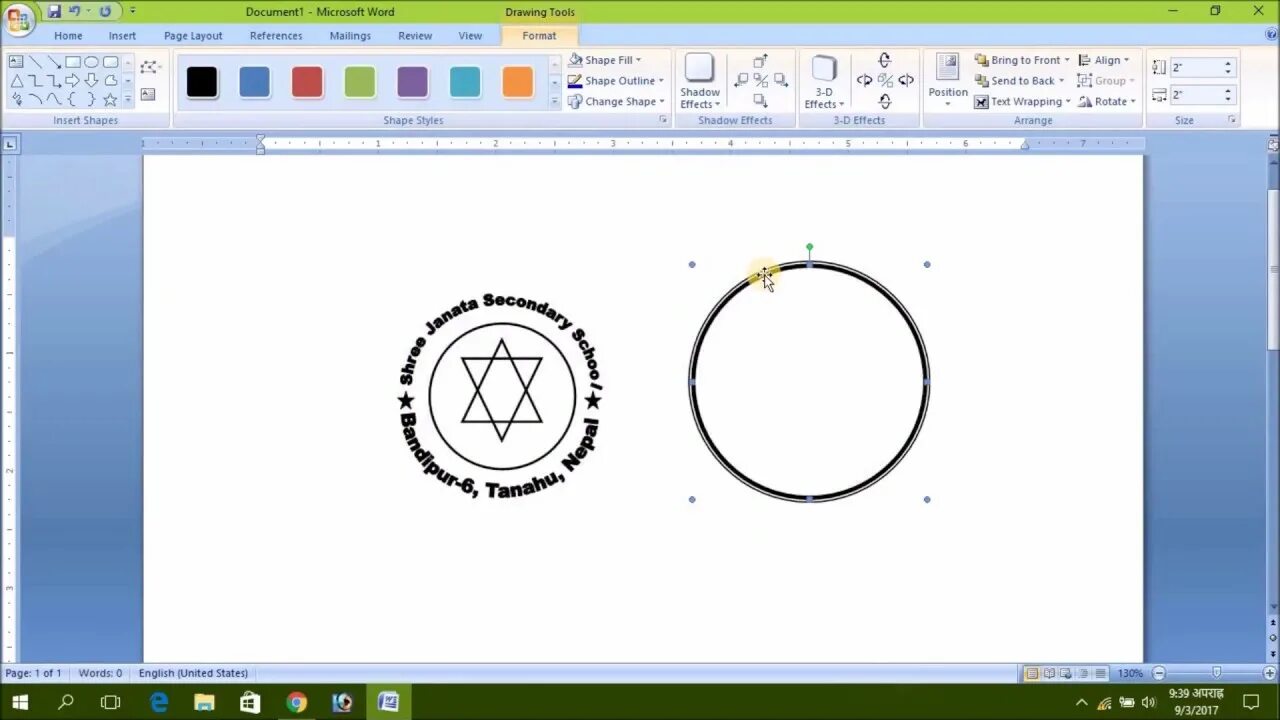
Task: Open the Shadow Effects menu
Action: coord(699,82)
